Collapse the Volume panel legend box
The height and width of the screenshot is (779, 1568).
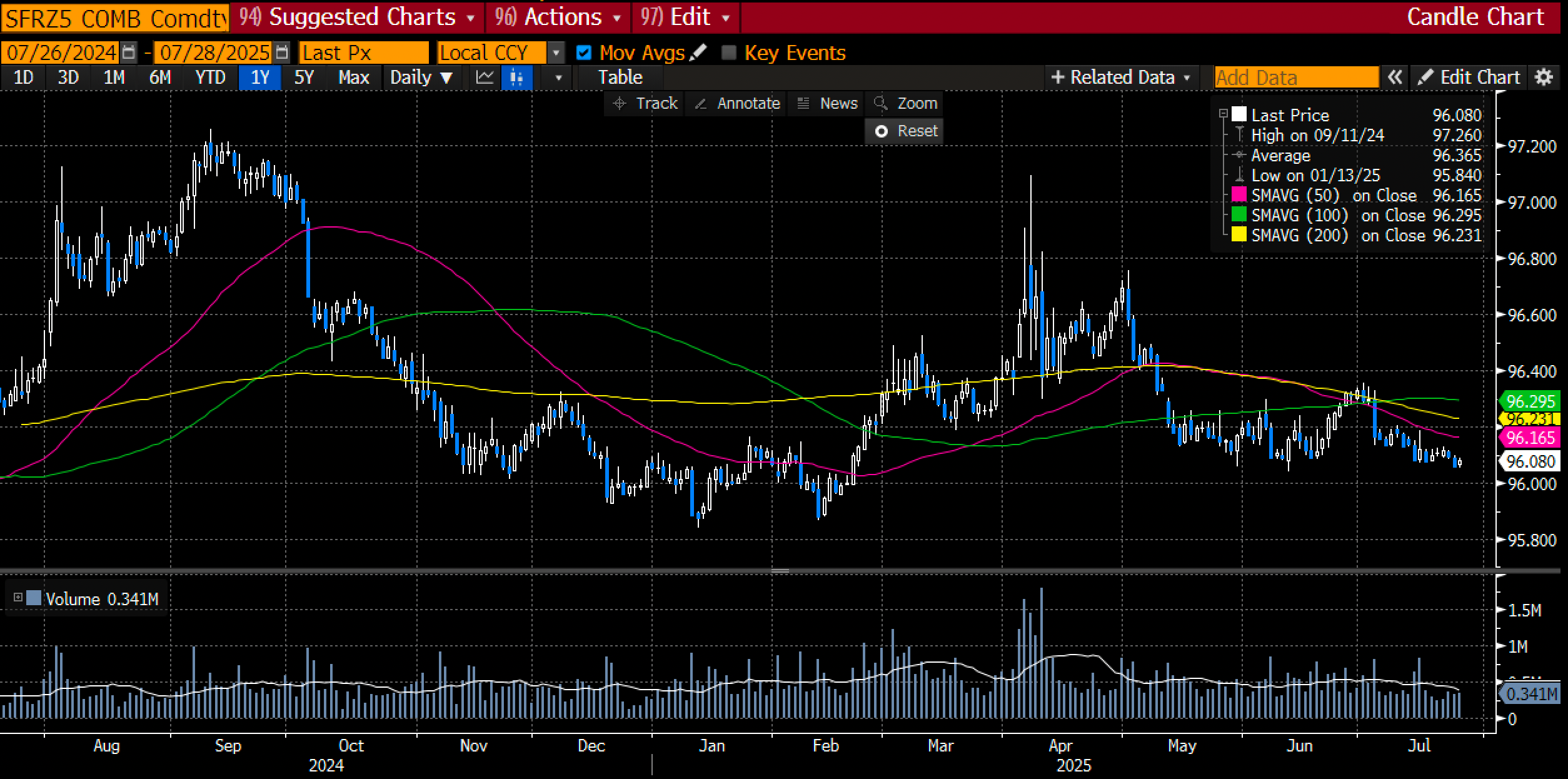click(x=18, y=598)
